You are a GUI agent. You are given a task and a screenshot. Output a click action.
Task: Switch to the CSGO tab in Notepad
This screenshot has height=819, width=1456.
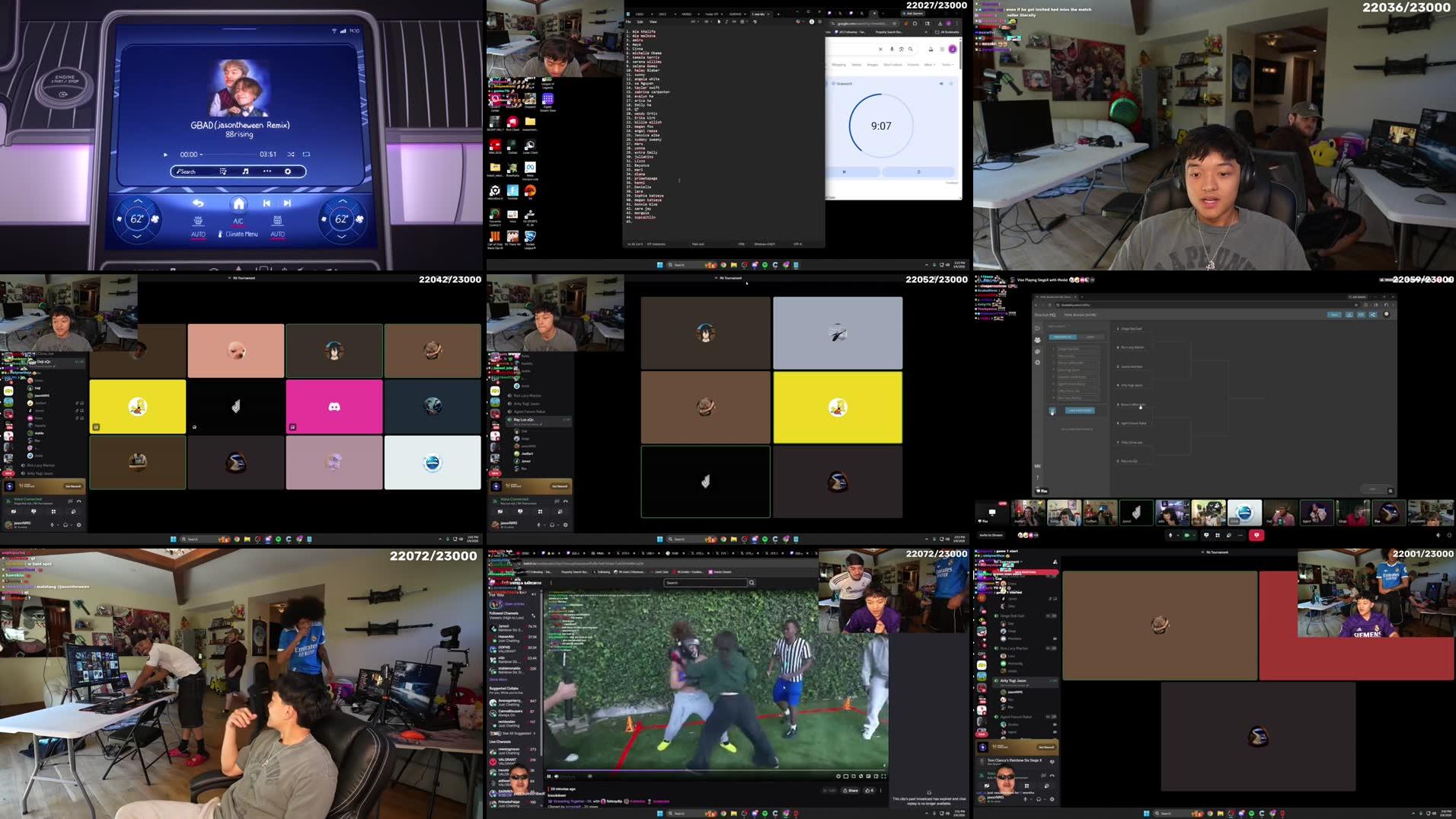639,14
